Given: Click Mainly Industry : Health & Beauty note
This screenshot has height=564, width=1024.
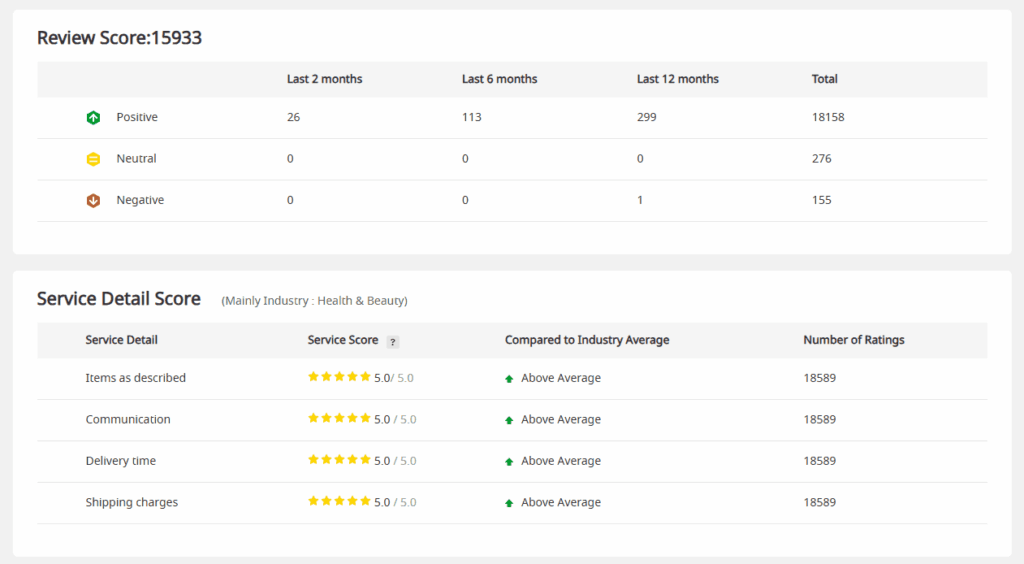Looking at the screenshot, I should tap(314, 301).
